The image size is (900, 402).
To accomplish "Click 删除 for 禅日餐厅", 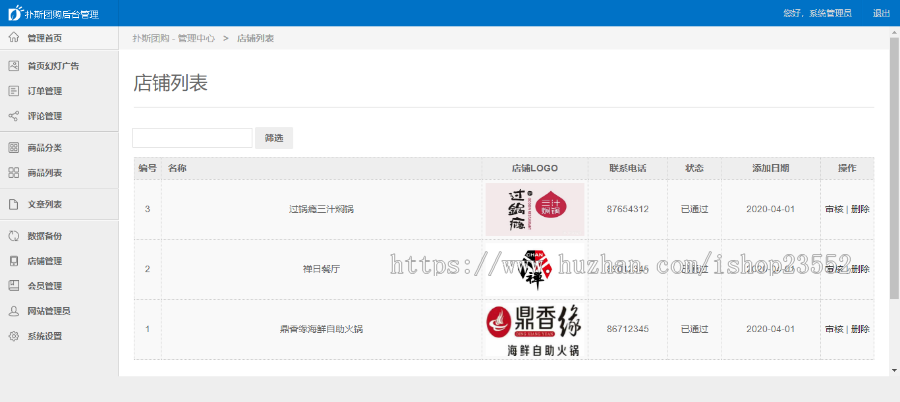I will tap(860, 269).
